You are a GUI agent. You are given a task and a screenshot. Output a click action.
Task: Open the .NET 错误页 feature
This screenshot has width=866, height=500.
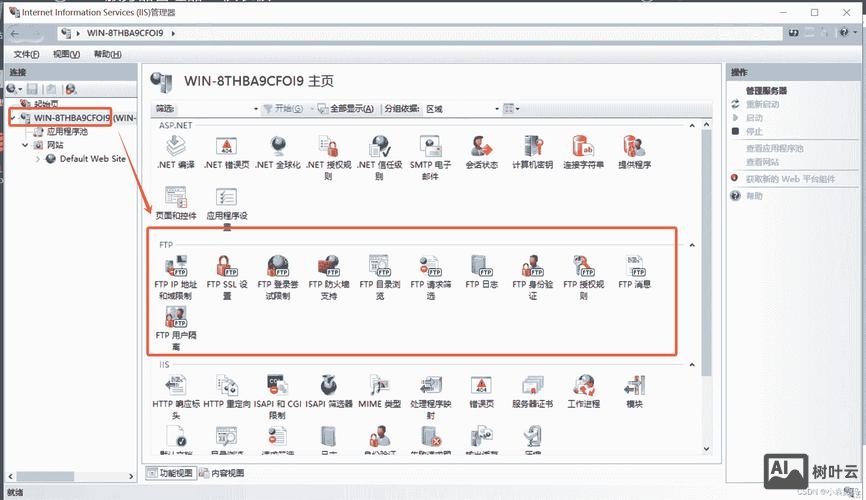(226, 152)
